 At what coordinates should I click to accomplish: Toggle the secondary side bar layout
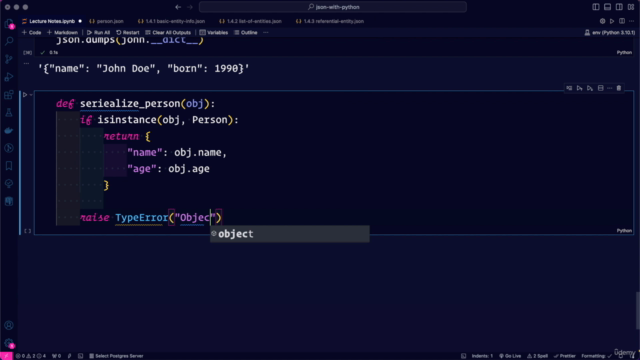point(619,7)
